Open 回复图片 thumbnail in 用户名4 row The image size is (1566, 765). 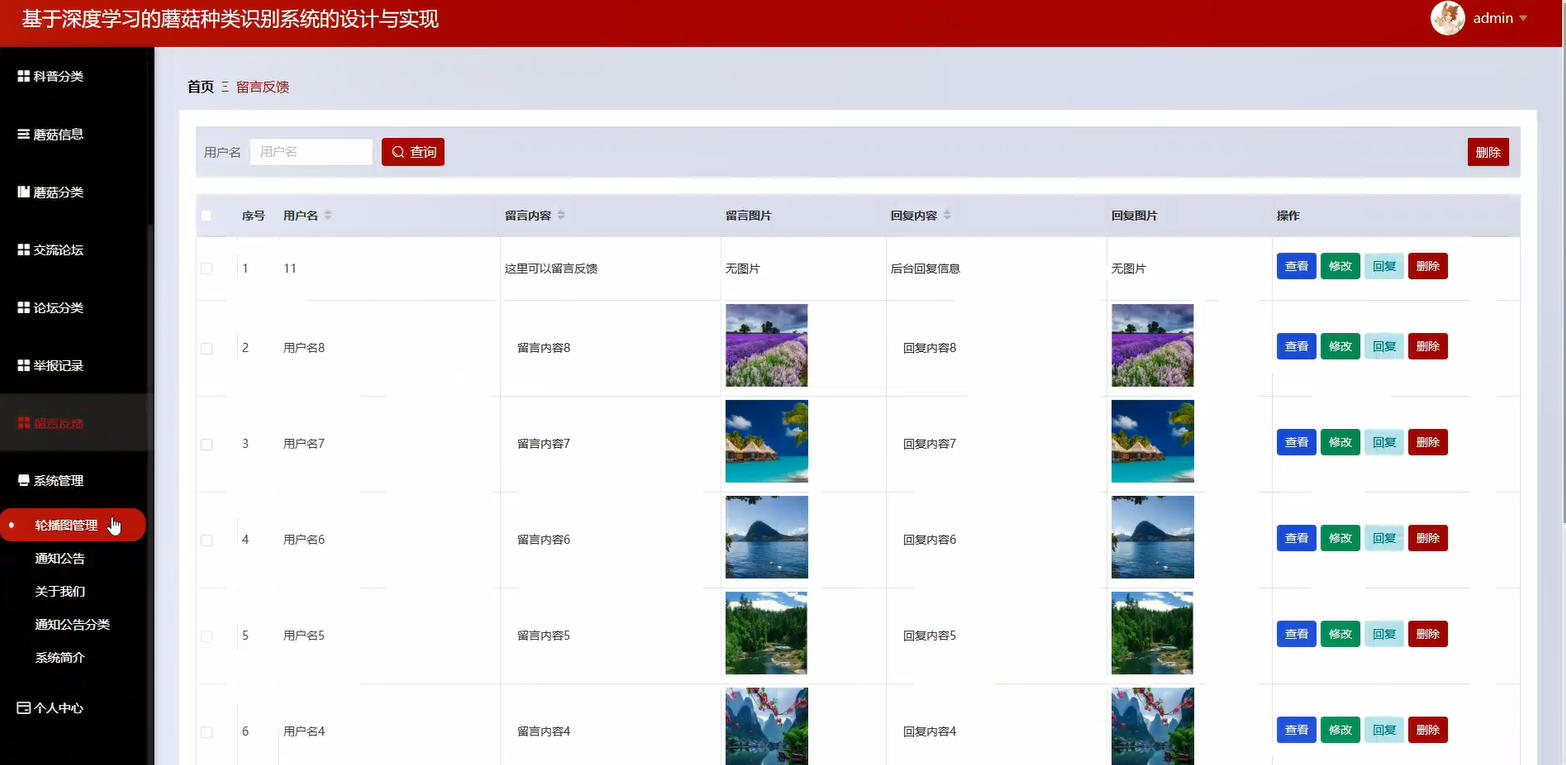tap(1152, 727)
